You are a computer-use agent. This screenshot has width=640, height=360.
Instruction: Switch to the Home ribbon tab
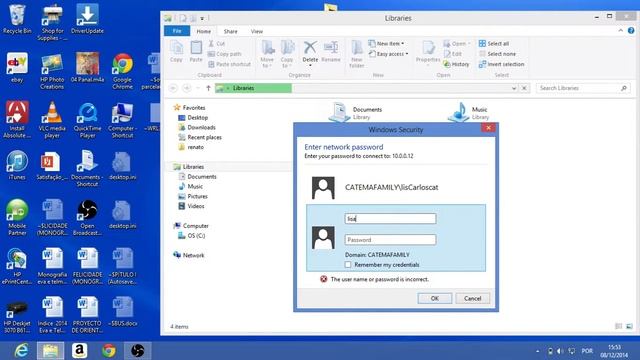204,31
